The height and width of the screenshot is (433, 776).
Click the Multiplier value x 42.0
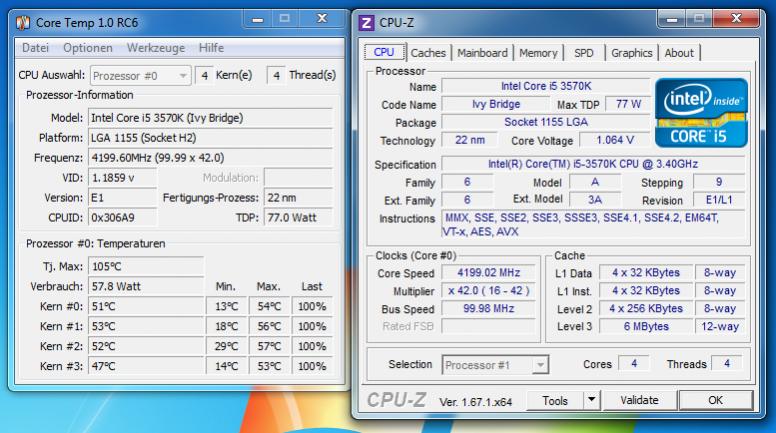tap(488, 291)
